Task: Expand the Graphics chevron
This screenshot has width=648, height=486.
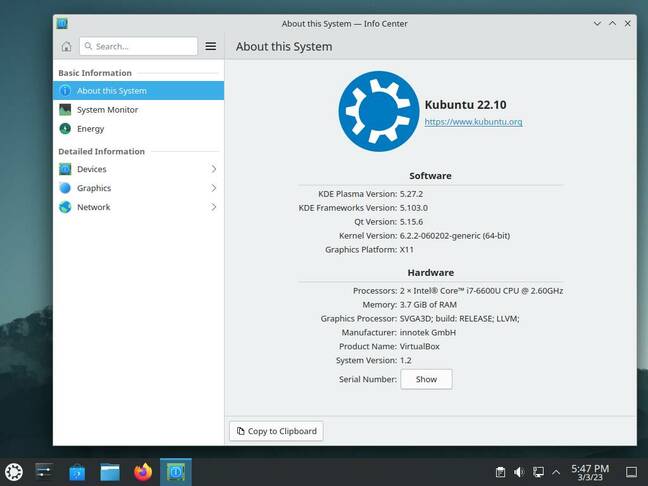Action: [214, 188]
